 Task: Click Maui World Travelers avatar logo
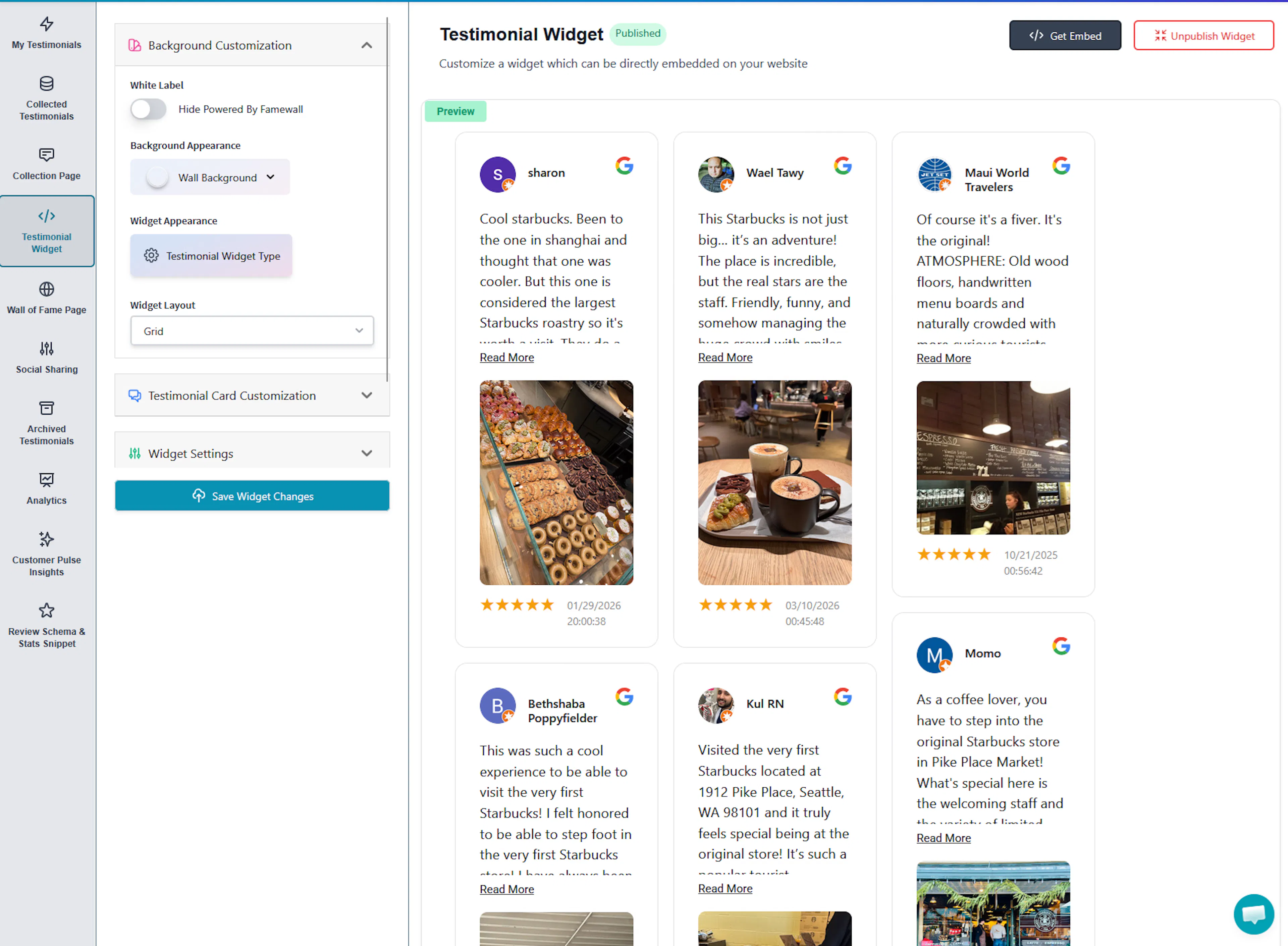click(x=934, y=175)
